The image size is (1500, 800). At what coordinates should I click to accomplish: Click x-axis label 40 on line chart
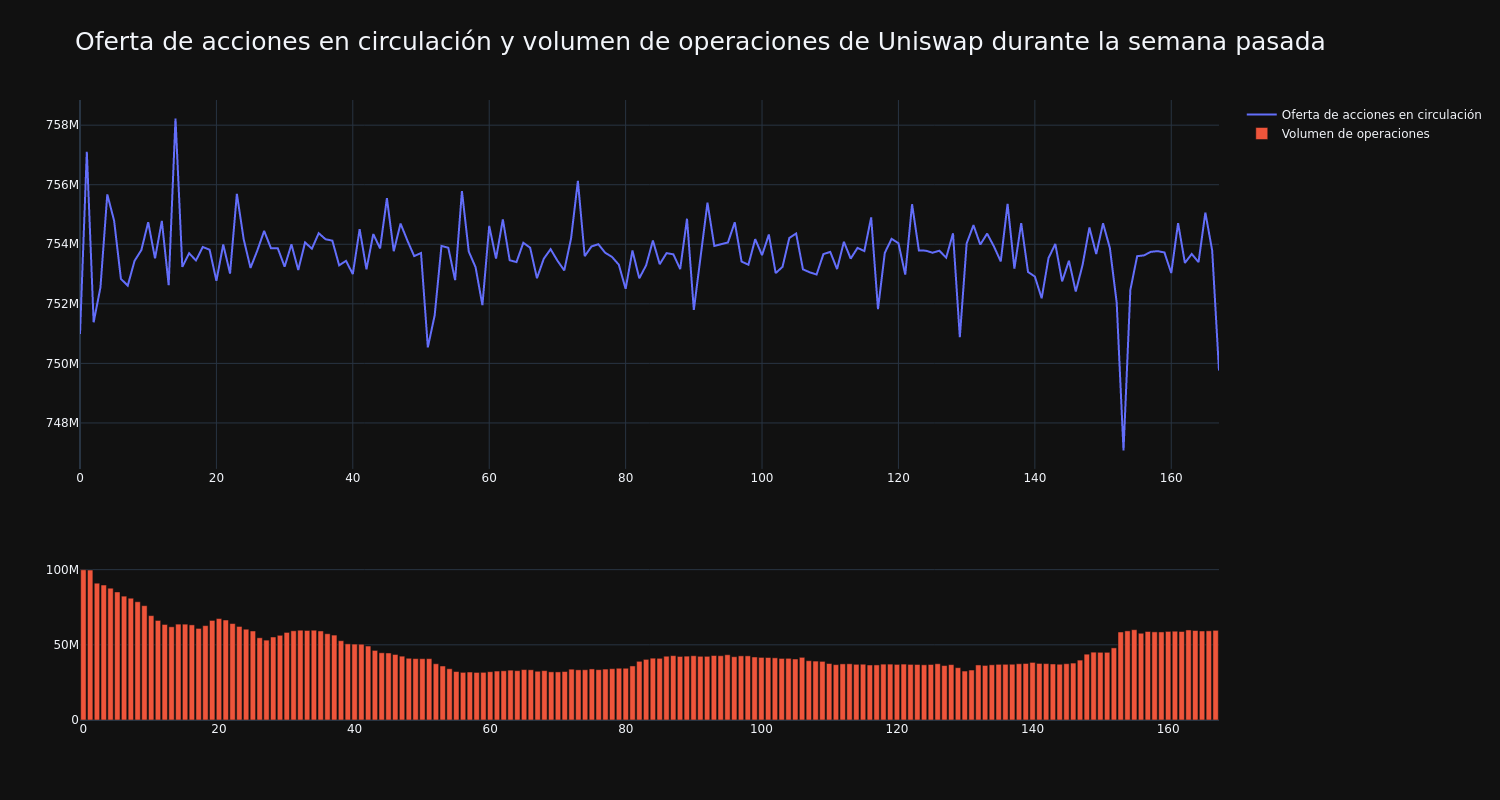pyautogui.click(x=353, y=478)
